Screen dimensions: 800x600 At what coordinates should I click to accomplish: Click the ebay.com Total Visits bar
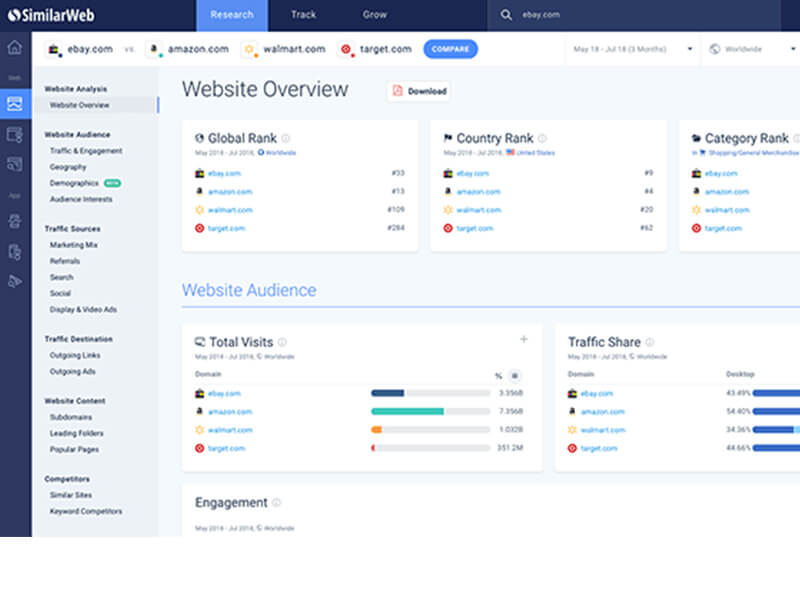(431, 393)
